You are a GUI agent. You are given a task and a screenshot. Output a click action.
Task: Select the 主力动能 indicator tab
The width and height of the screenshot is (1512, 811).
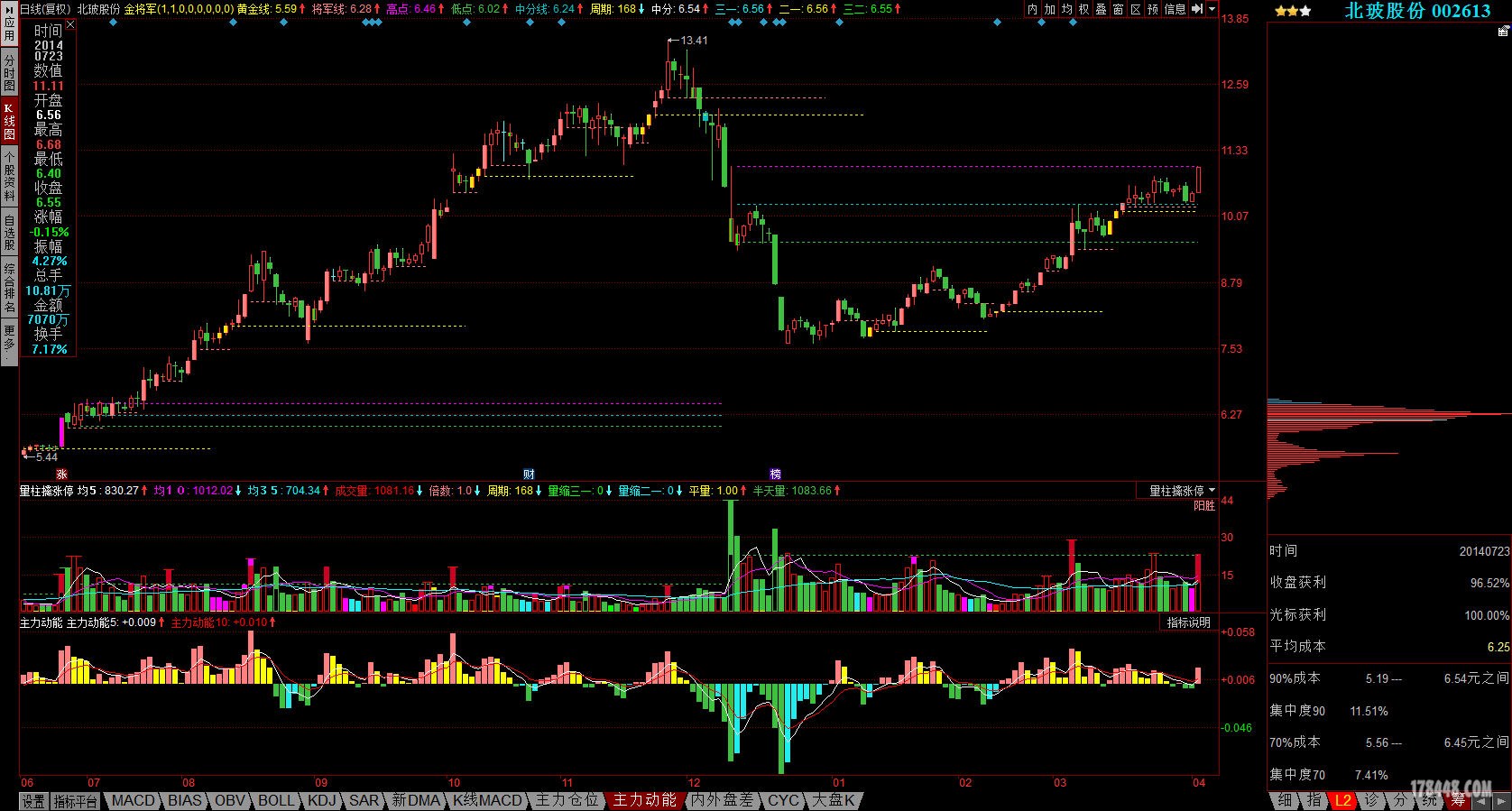pyautogui.click(x=645, y=800)
